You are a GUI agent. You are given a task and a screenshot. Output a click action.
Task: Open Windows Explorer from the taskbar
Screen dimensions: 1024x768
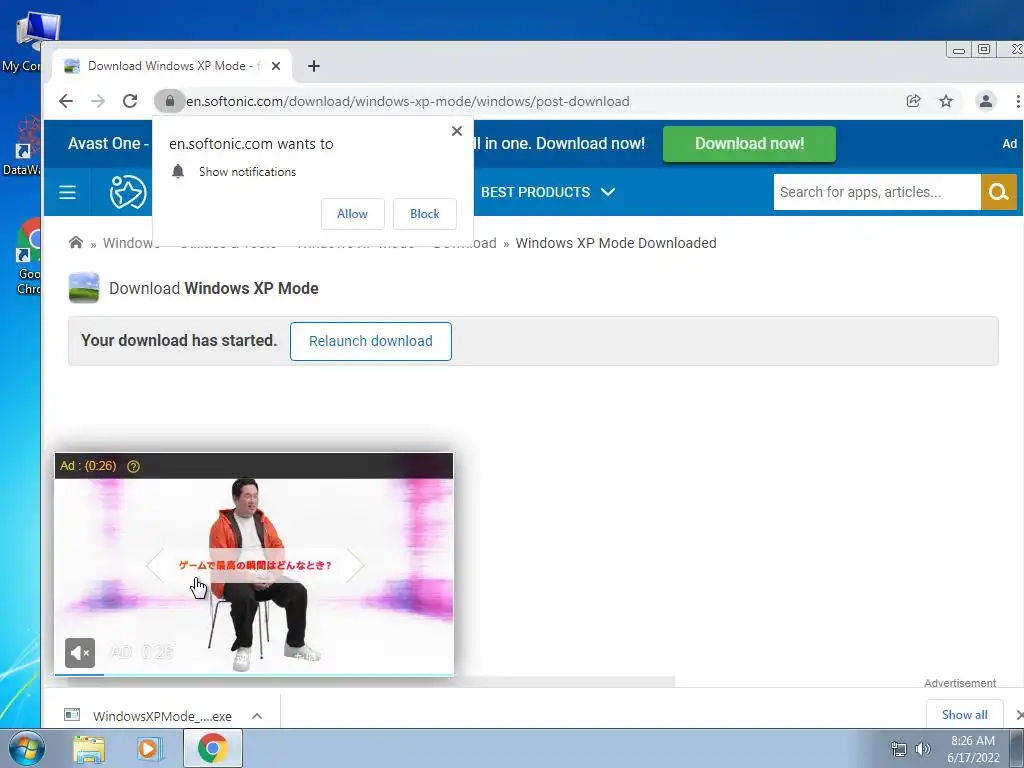89,749
